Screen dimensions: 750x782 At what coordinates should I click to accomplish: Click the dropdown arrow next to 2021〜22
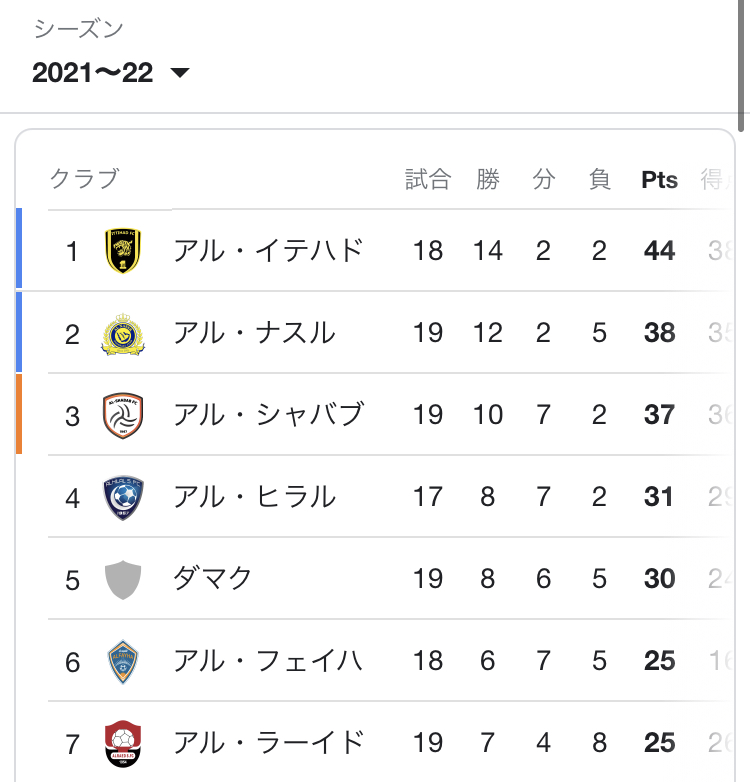coord(180,73)
